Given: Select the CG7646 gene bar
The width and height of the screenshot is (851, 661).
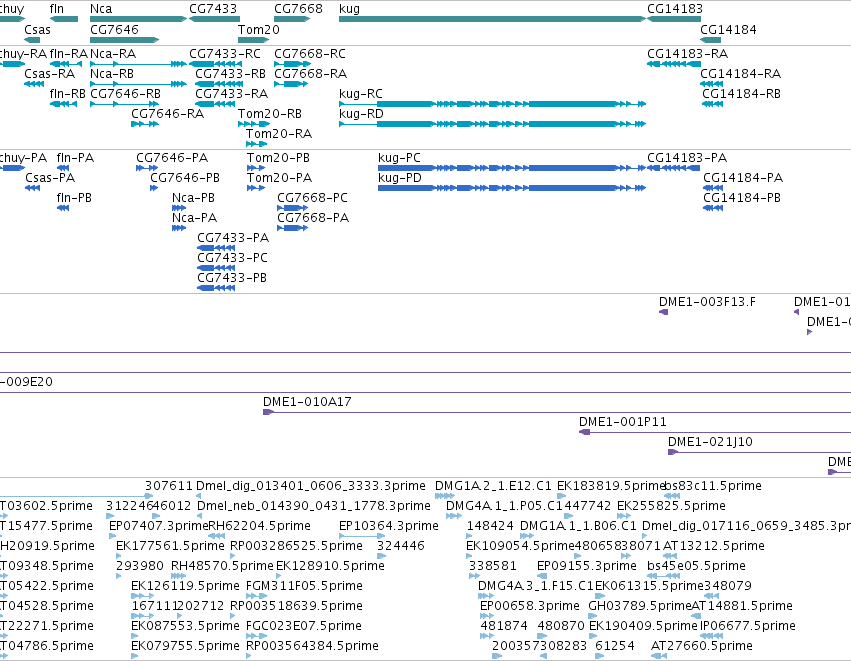Looking at the screenshot, I should (124, 40).
